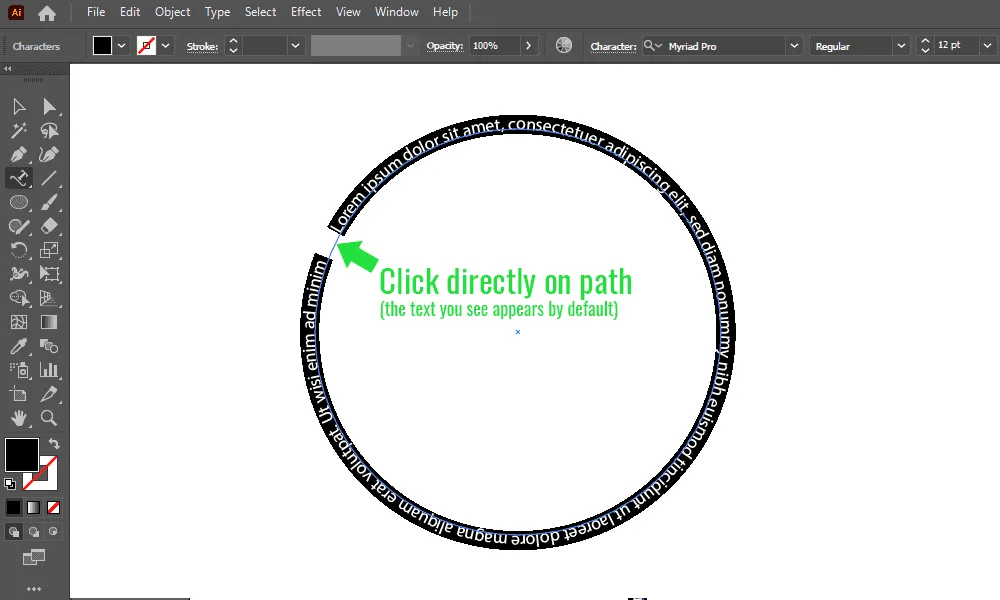This screenshot has height=600, width=1000.
Task: Select the Puppet Warp tool
Action: pyautogui.click(x=19, y=274)
